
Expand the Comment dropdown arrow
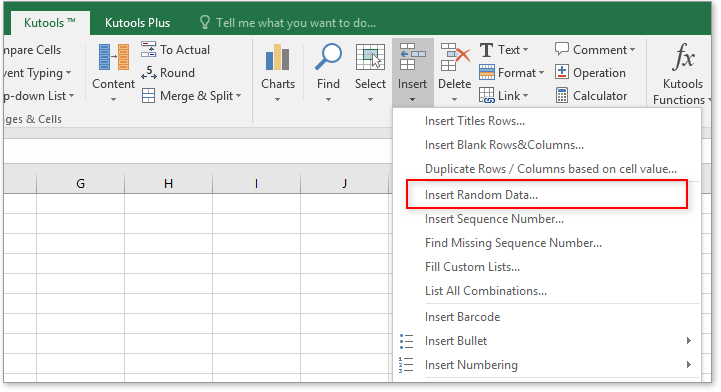(633, 50)
